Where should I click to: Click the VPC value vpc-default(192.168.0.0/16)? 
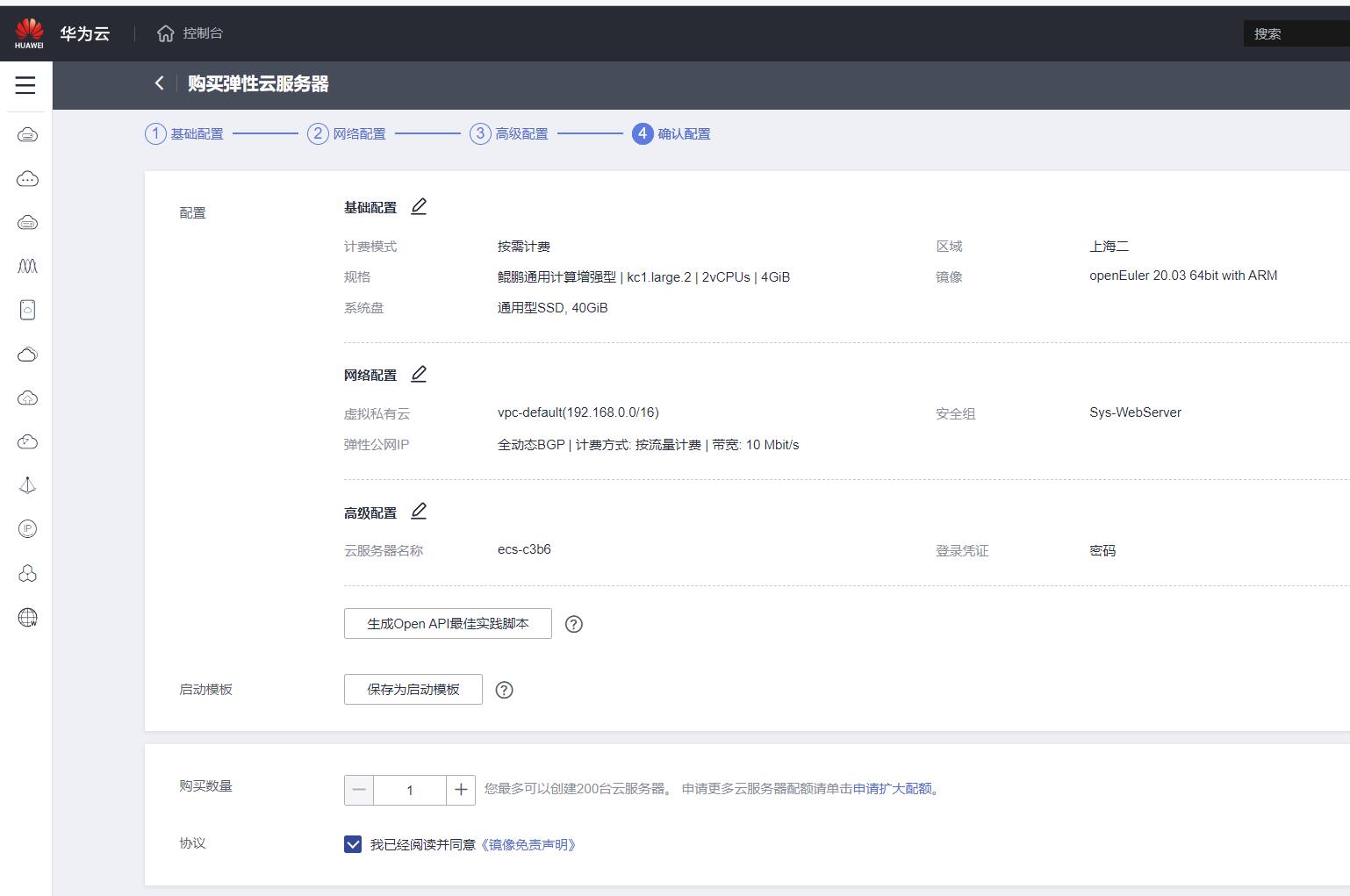[x=578, y=412]
